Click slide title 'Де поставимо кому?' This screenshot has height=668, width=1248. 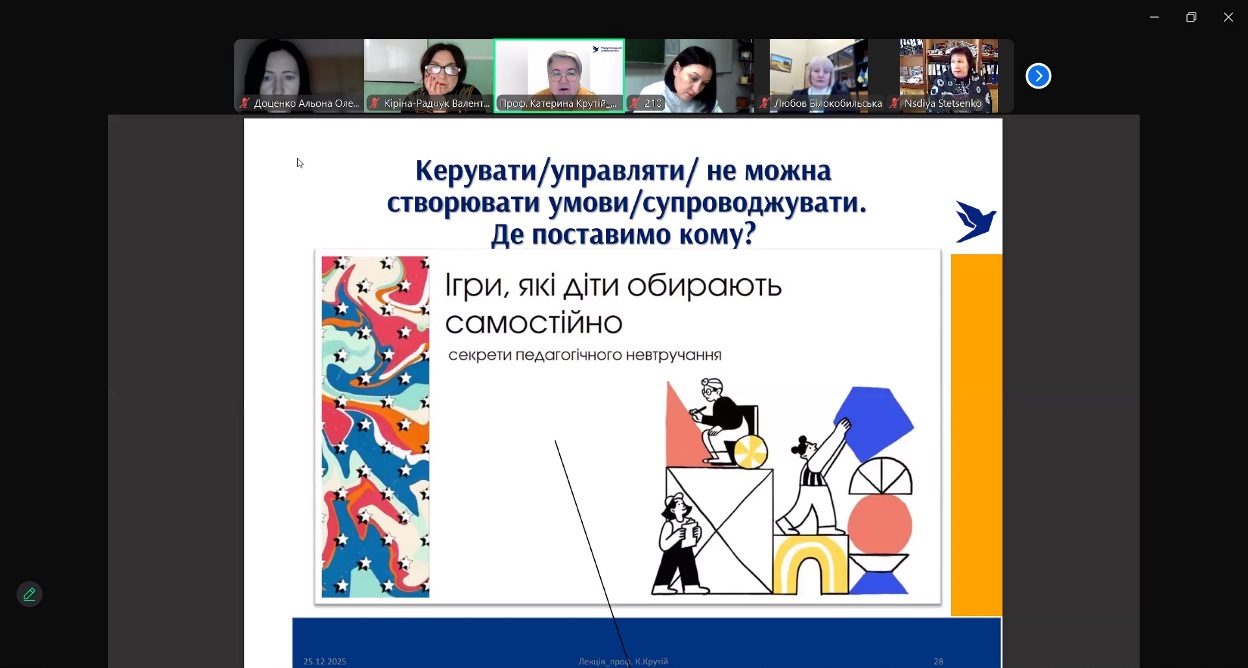coord(623,235)
